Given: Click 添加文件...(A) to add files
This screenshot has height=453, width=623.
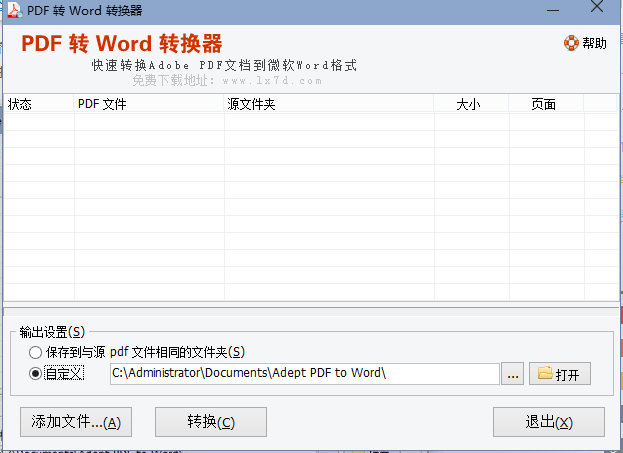Looking at the screenshot, I should 76,422.
